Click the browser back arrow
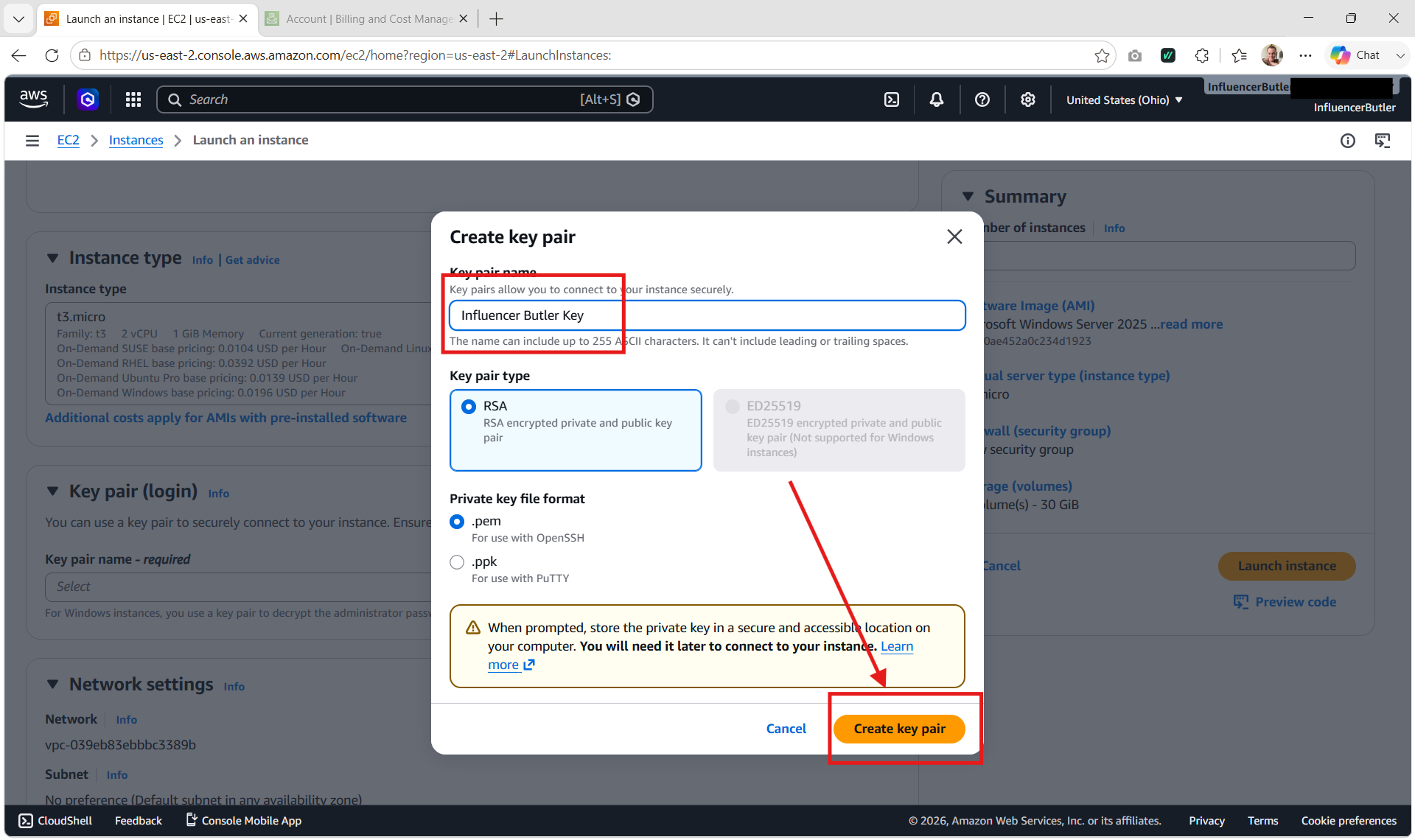1415x840 pixels. tap(19, 55)
